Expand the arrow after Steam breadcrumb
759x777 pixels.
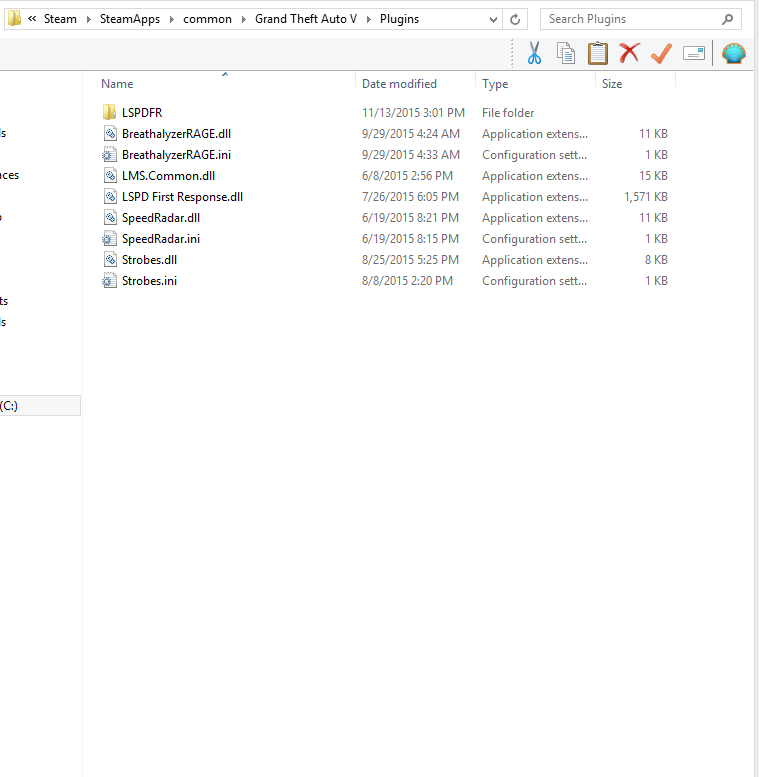(x=89, y=19)
